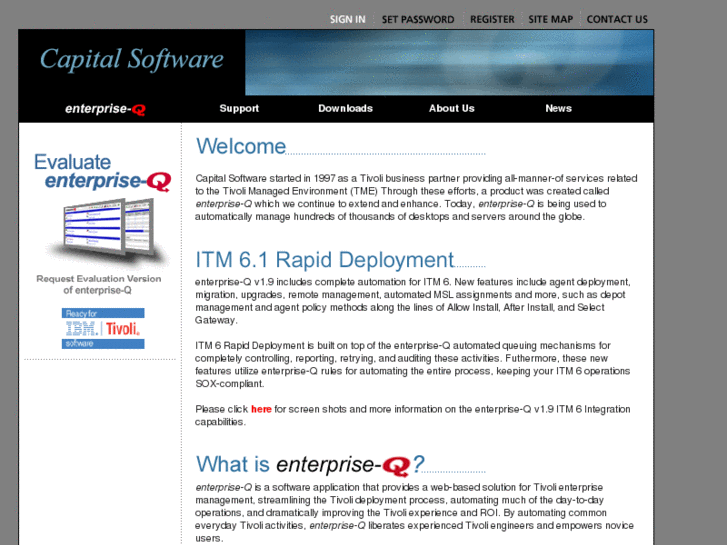Click paragraph starting 'ITM 6 Rapid Deployment is built'
727x545 pixels.
click(x=413, y=365)
